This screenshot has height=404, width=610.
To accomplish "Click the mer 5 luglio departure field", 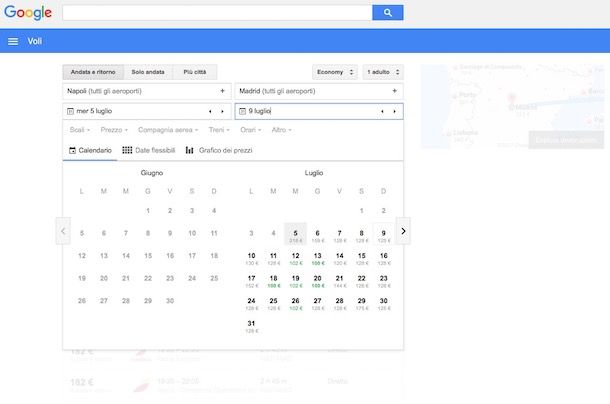I will click(147, 111).
